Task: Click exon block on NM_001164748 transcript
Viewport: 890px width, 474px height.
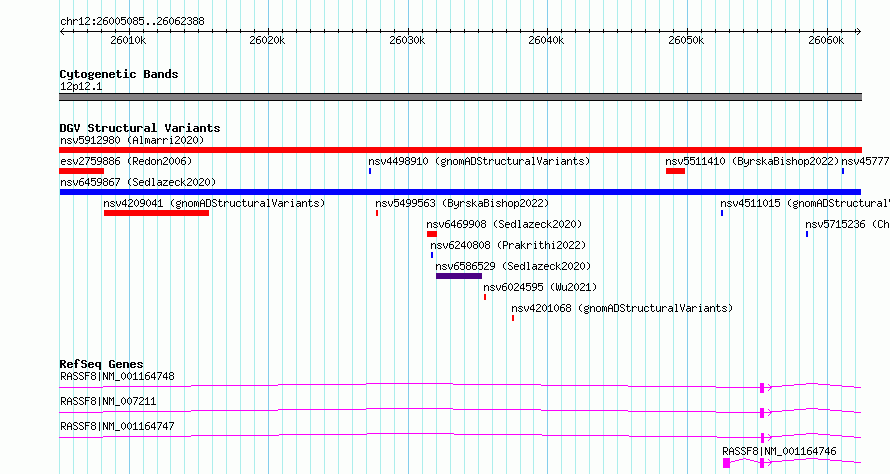Action: [762, 388]
